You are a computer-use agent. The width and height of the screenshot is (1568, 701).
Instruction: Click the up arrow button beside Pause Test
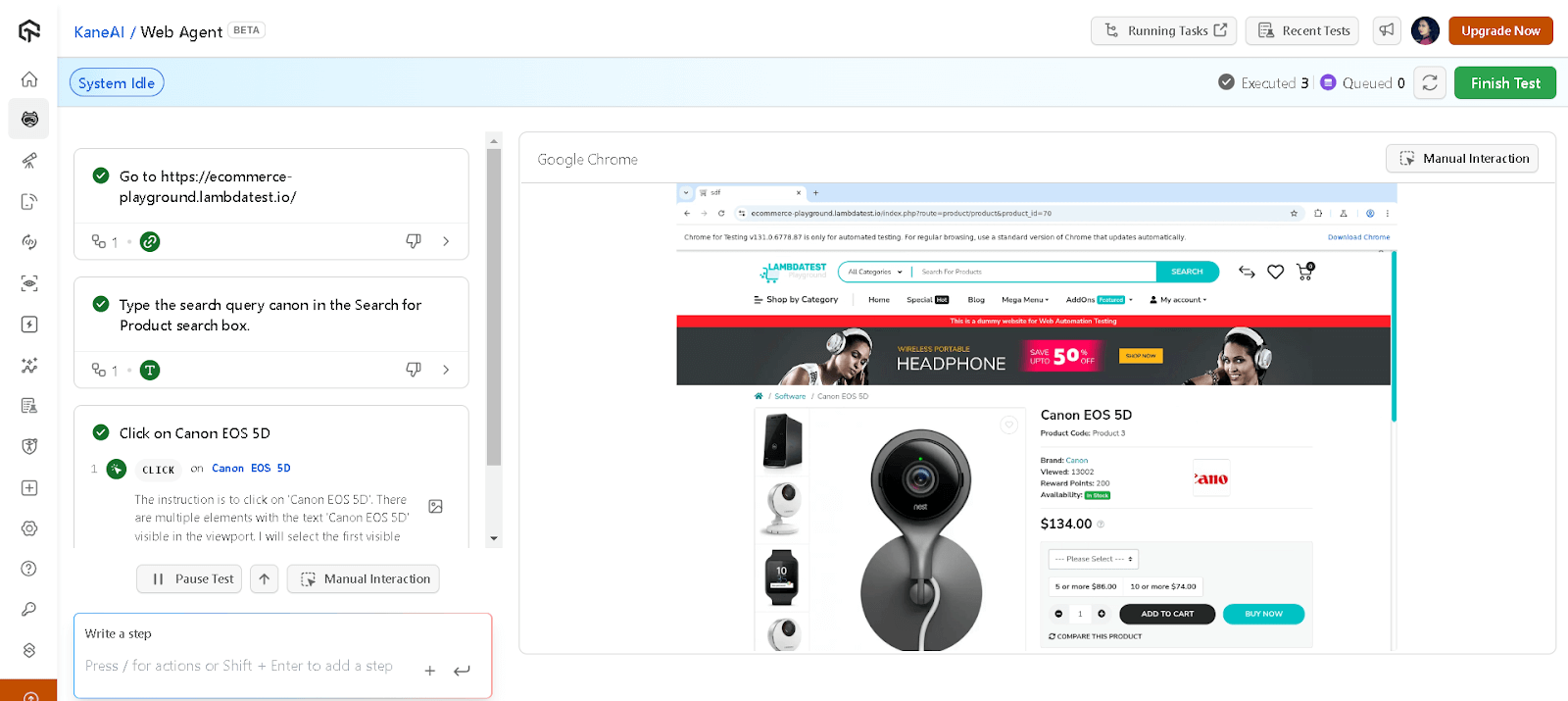point(265,579)
